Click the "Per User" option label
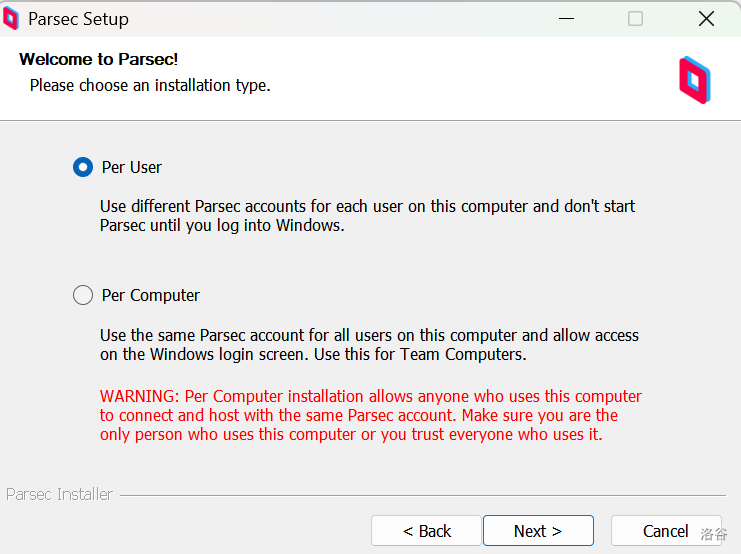 point(132,167)
